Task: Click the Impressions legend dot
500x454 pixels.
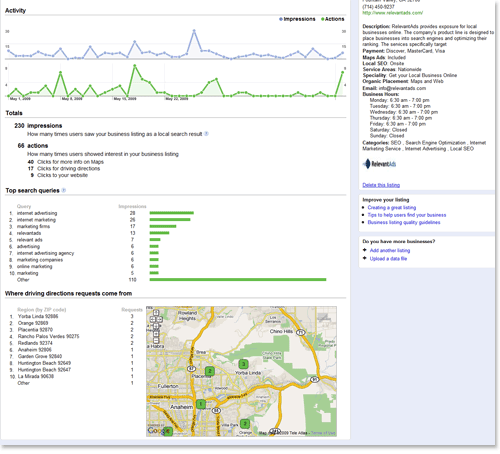Action: tap(281, 19)
